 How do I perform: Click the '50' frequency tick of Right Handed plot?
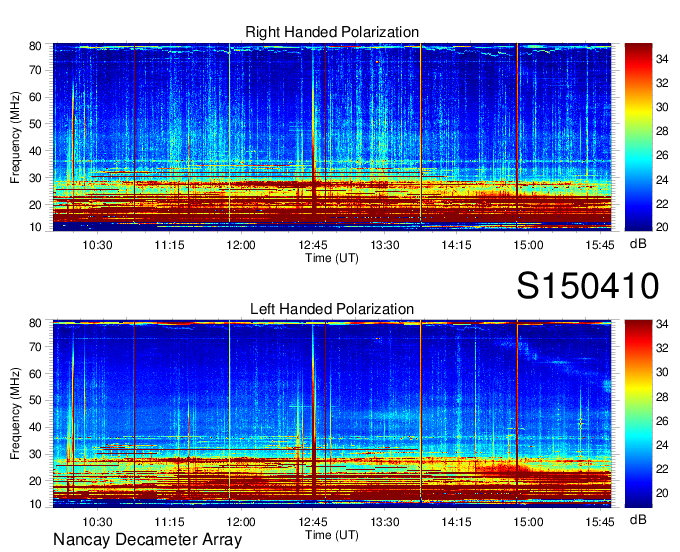(x=35, y=124)
